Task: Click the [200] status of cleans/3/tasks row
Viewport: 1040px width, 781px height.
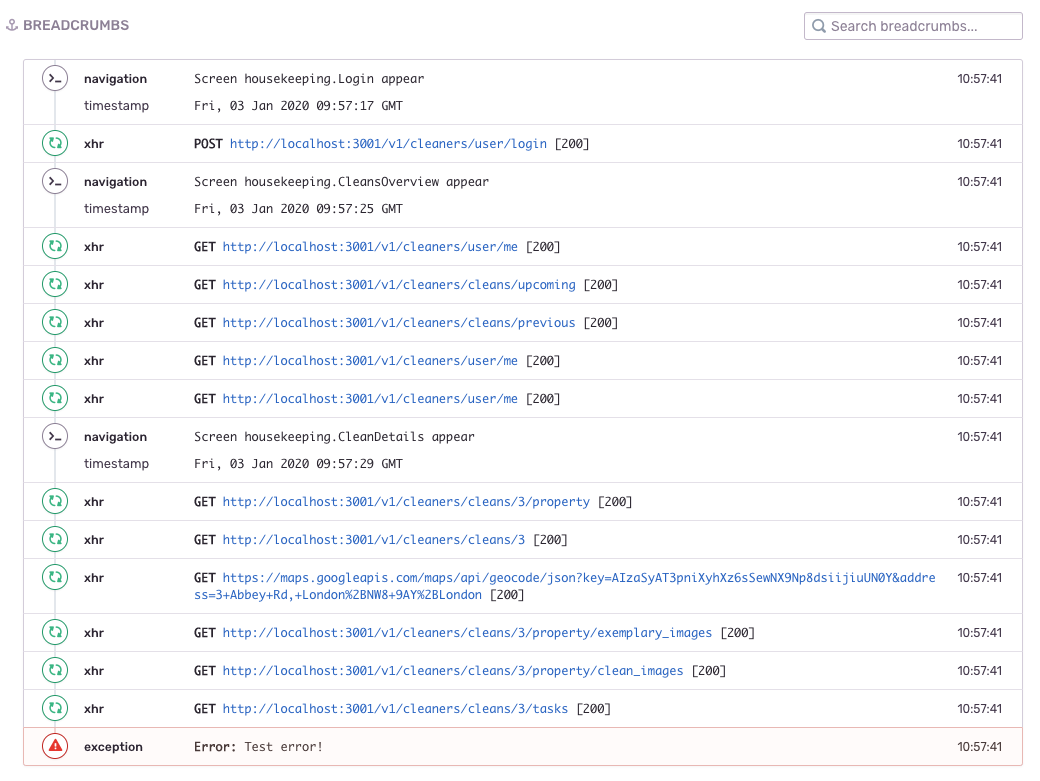Action: 593,709
